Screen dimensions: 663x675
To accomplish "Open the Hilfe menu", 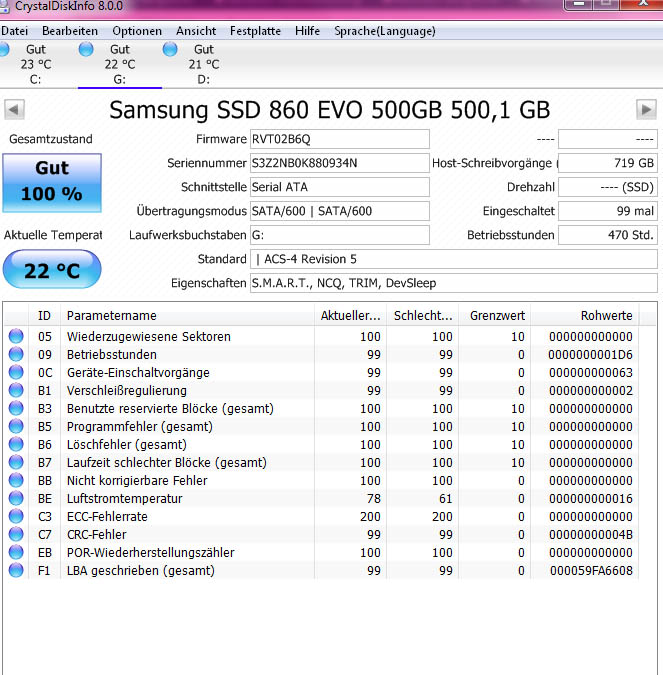I will pos(307,31).
